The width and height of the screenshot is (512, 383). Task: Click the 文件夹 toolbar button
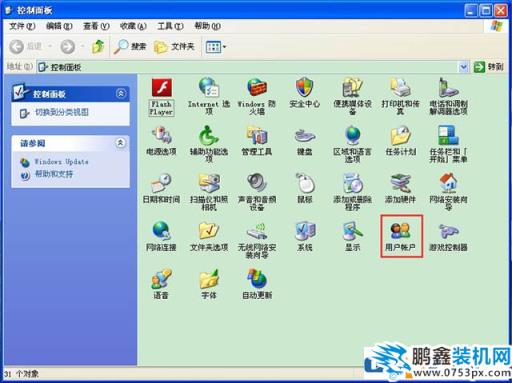tap(174, 47)
